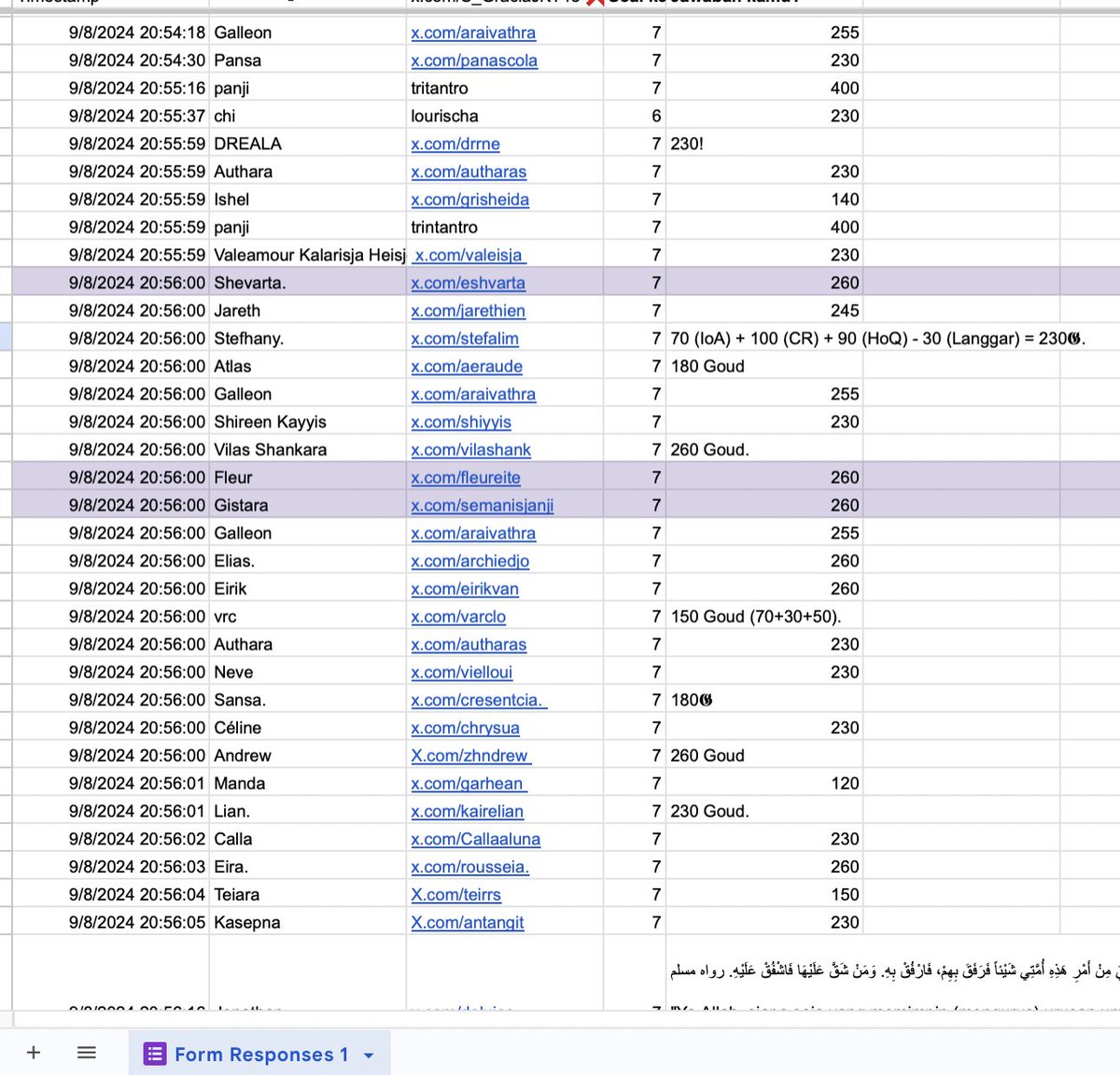Add a new sheet with plus icon
Screen dimensions: 1120x1075
[34, 1053]
